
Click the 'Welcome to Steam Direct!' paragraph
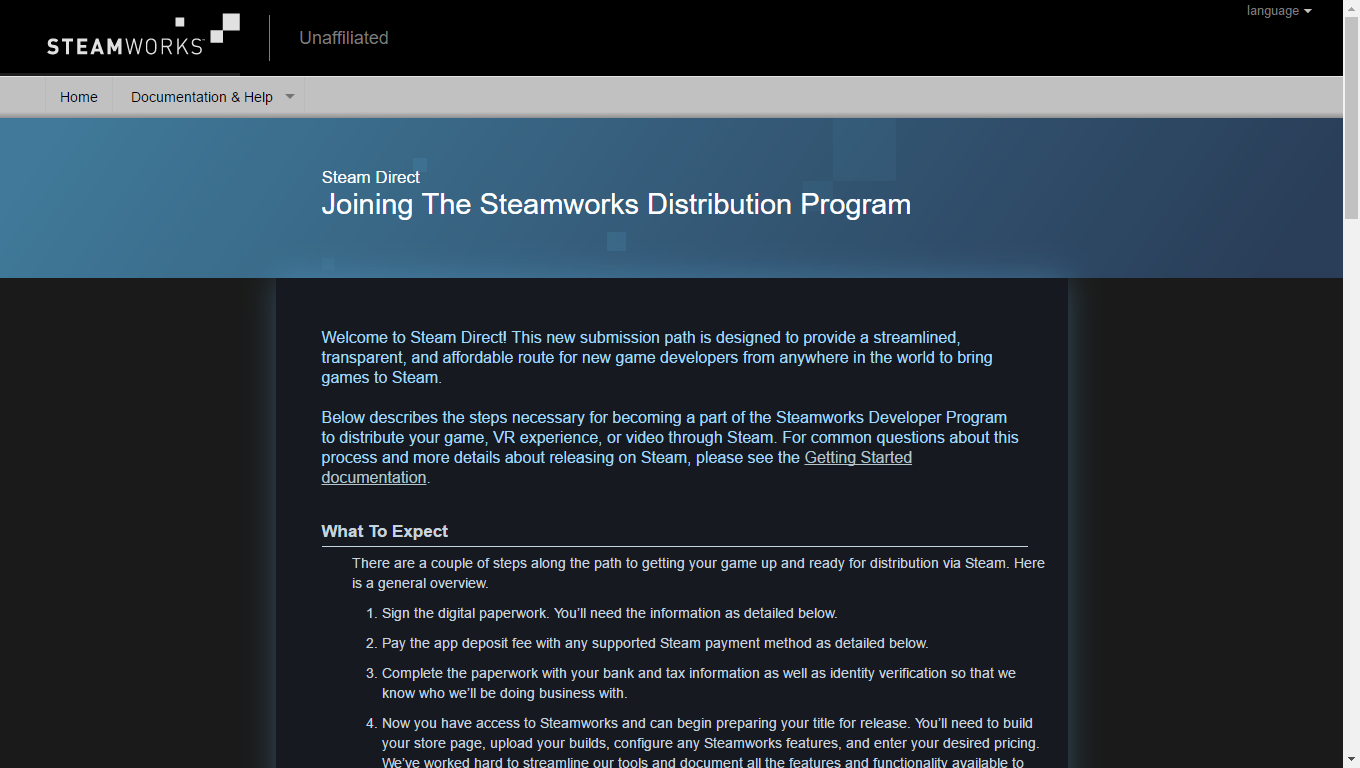click(657, 357)
